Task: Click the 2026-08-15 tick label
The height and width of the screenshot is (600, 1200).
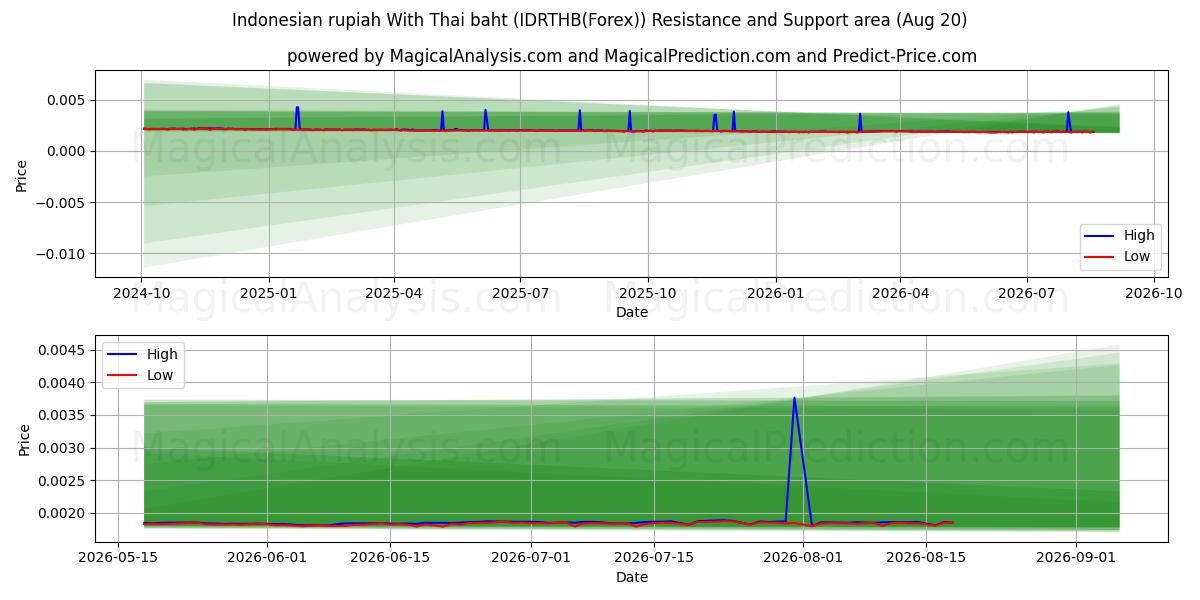Action: click(x=924, y=559)
